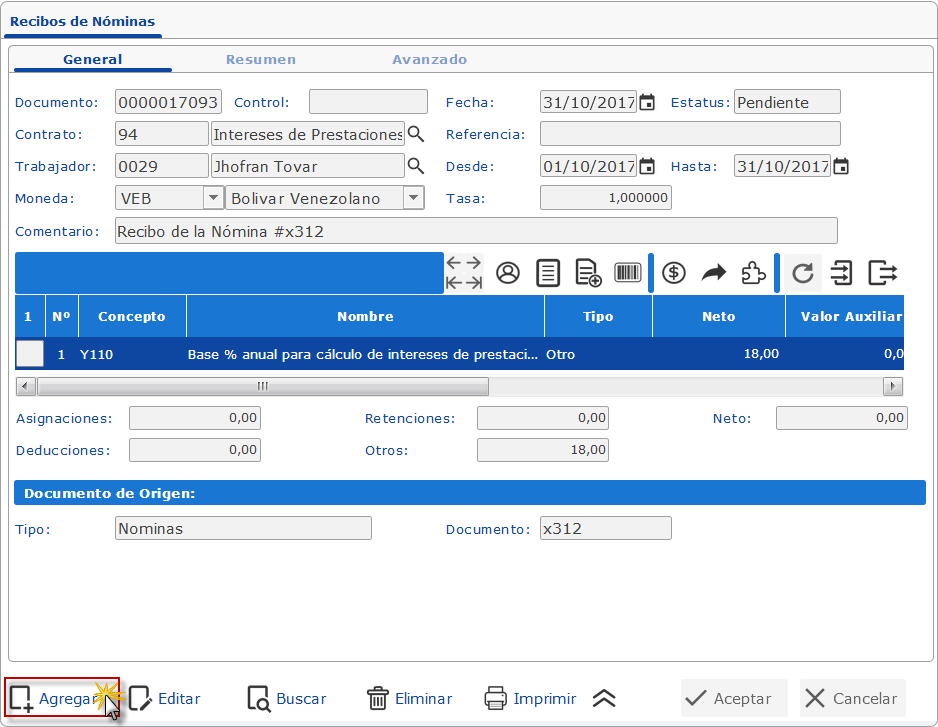Click the puzzle piece icon
The image size is (938, 727).
[753, 273]
